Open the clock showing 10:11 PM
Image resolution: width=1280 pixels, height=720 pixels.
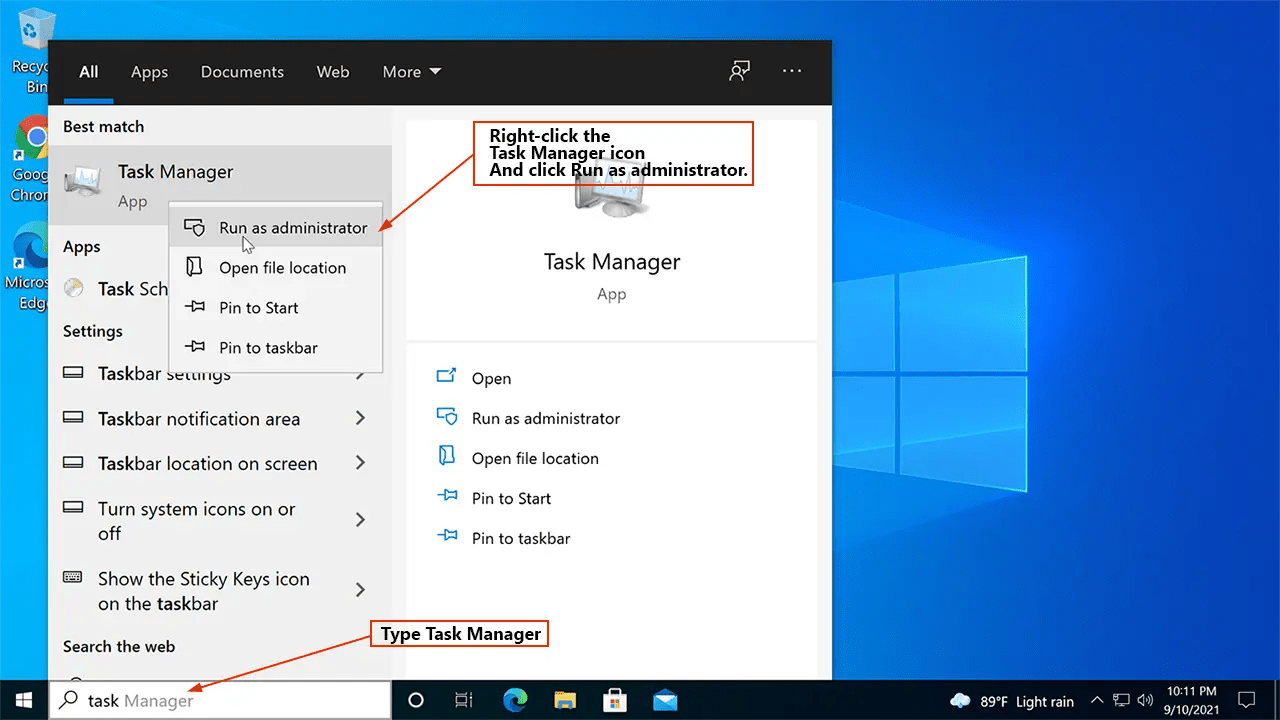tap(1192, 700)
